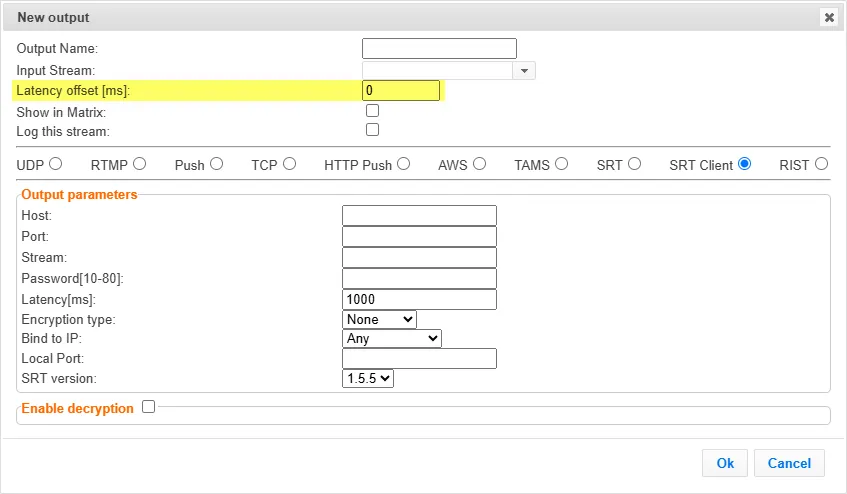Screen dimensions: 847x494
Task: Open the SRT version dropdown
Action: (x=368, y=378)
